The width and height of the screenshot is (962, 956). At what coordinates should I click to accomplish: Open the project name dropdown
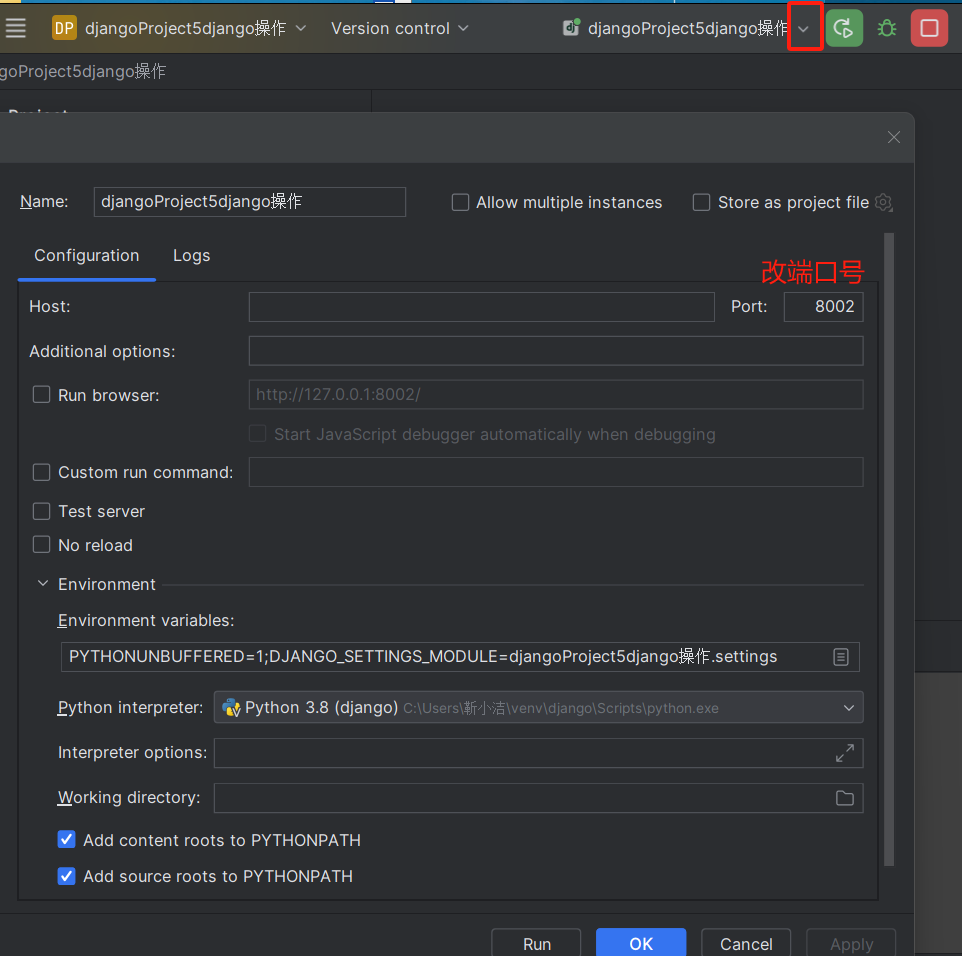point(301,28)
